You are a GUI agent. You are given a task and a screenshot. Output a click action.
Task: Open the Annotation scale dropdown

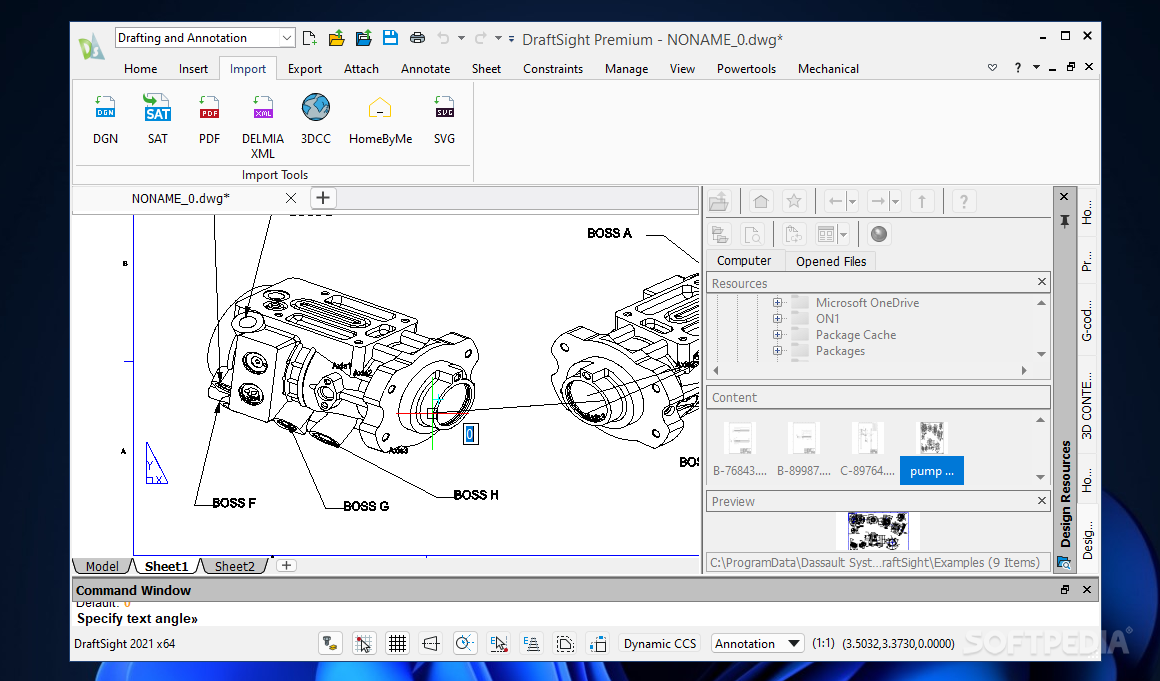coord(794,643)
